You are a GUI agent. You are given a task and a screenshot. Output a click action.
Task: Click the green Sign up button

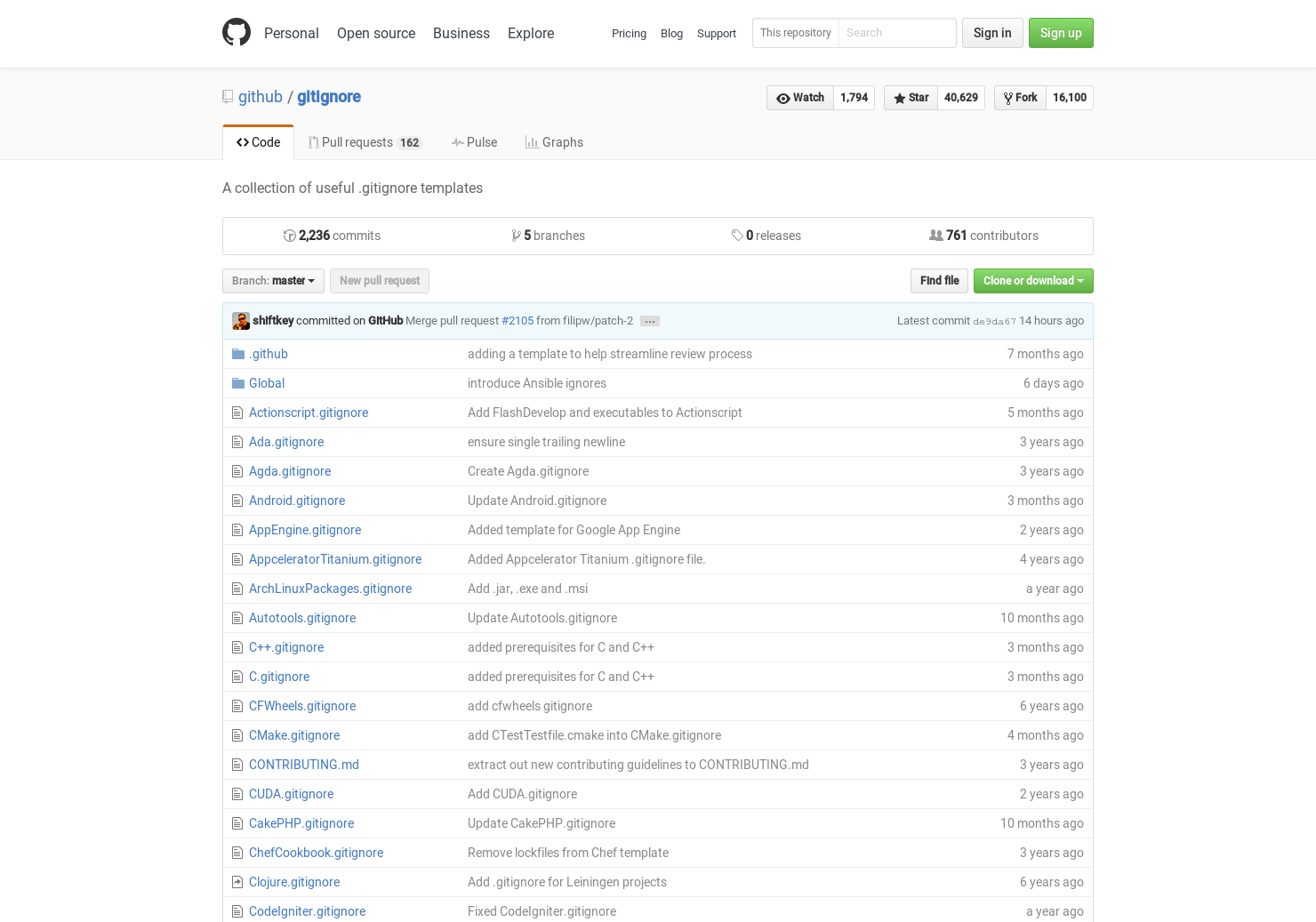[1061, 33]
